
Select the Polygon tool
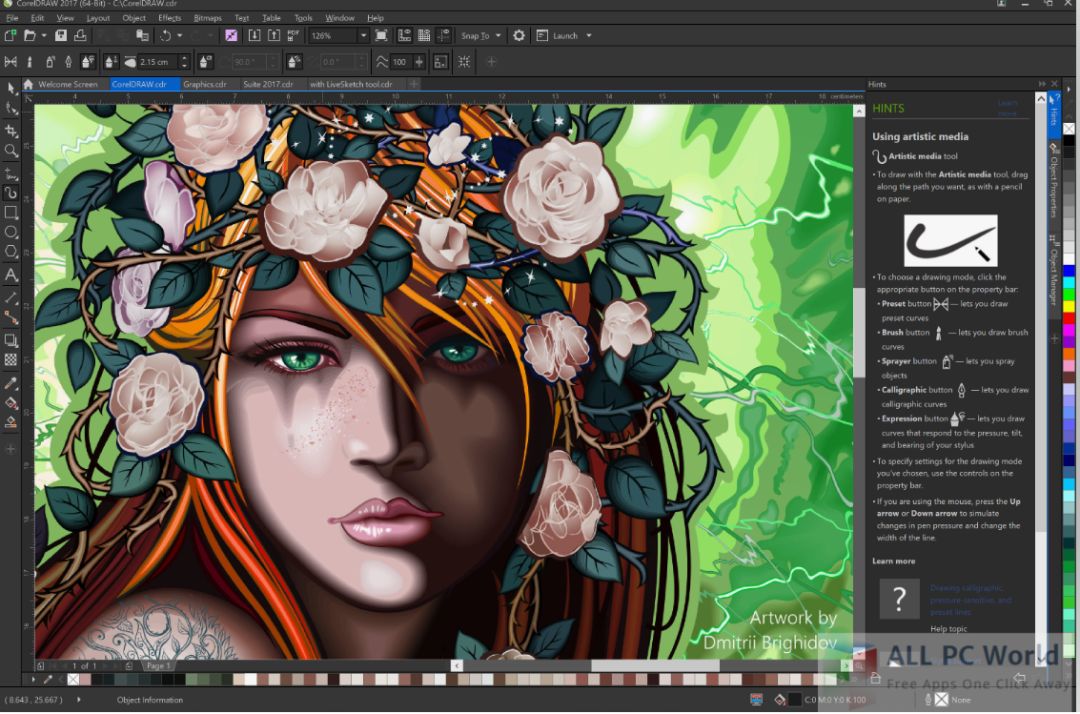point(11,252)
